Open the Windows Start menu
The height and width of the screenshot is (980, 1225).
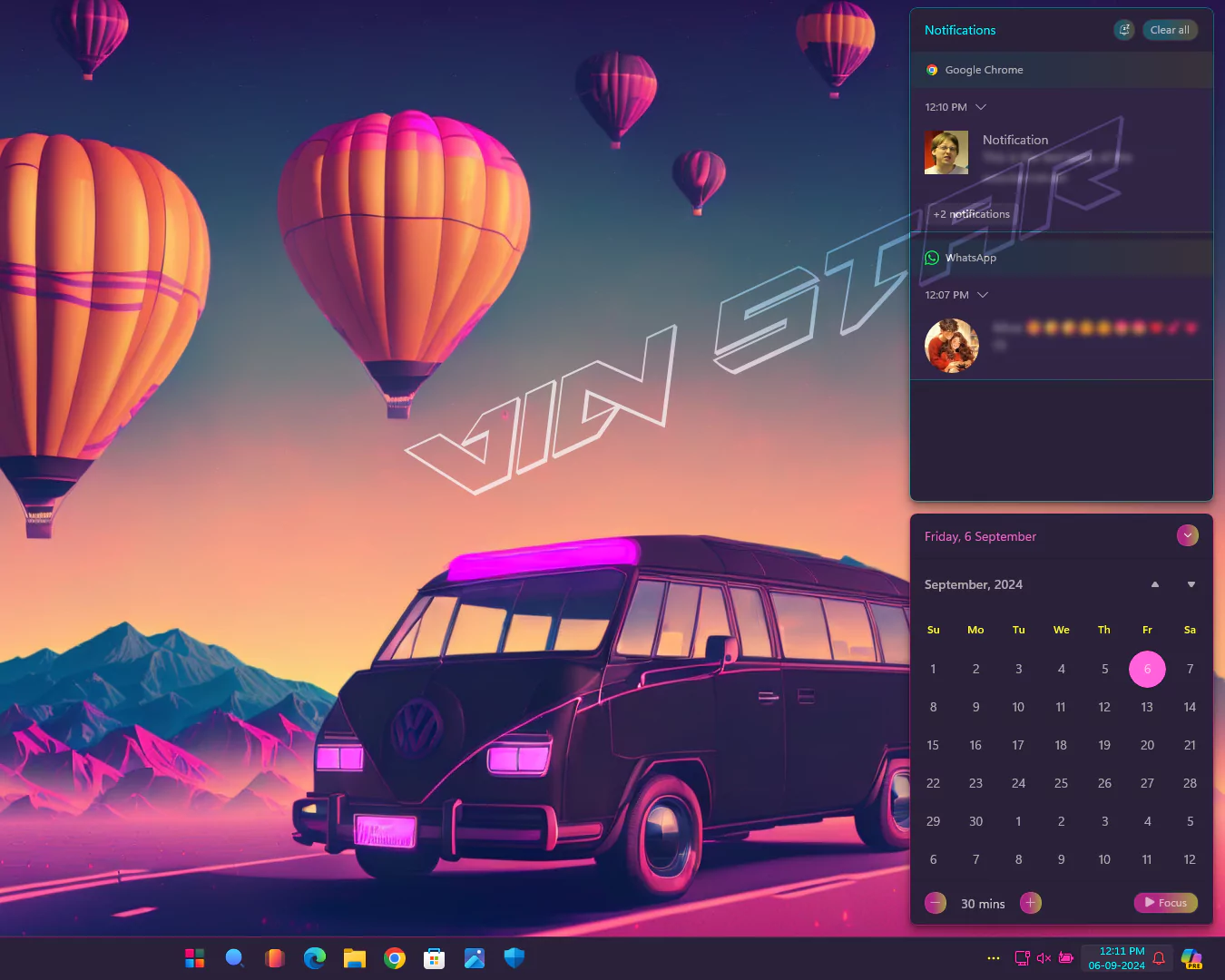coord(194,958)
